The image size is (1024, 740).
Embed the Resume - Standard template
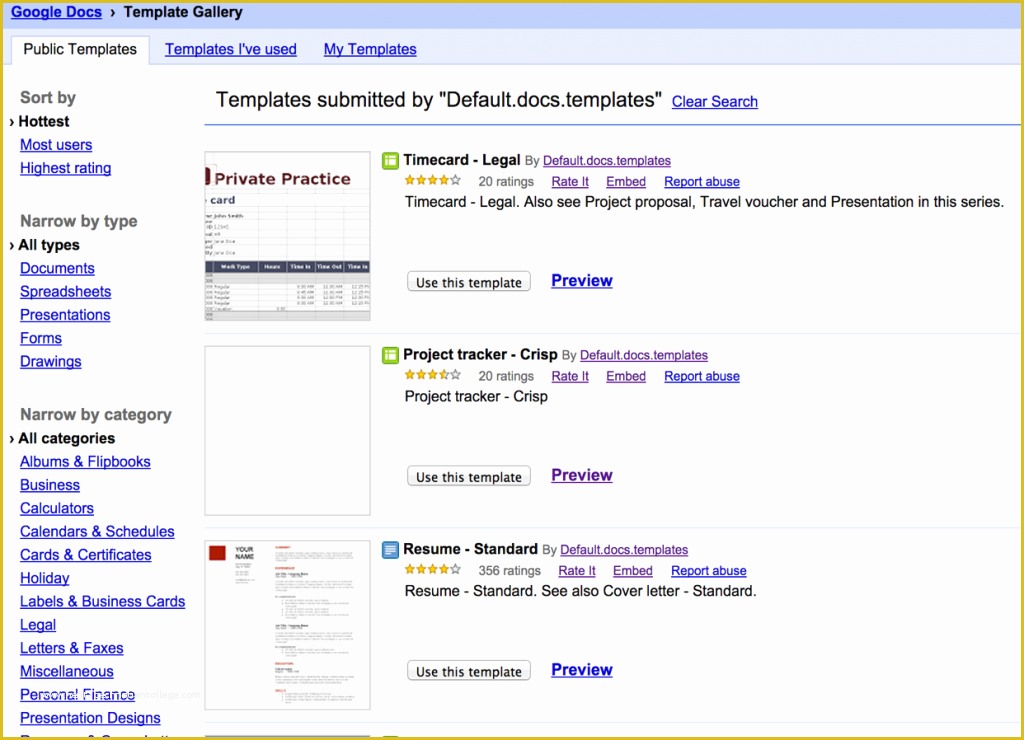633,571
